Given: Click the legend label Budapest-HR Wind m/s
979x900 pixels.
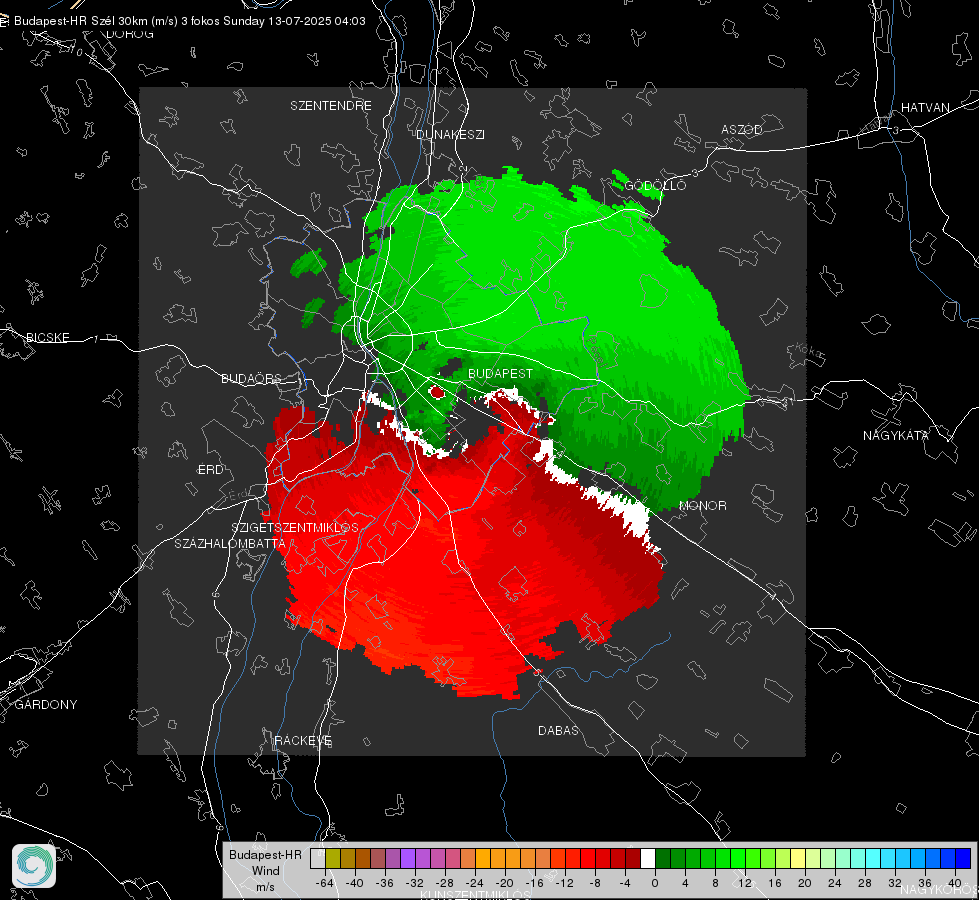Looking at the screenshot, I should 265,871.
